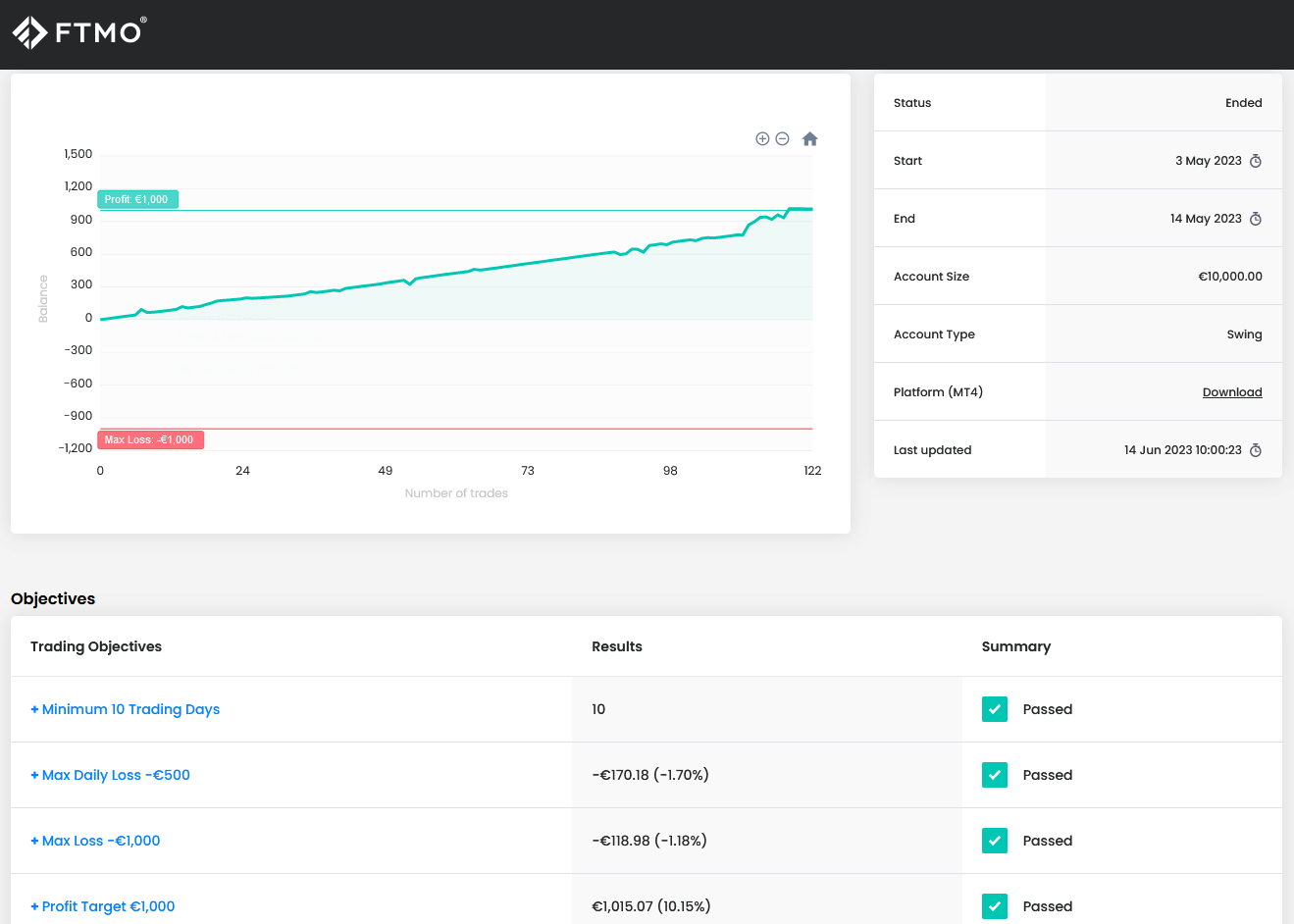
Task: Click the Last updated timestamp value
Action: click(x=1183, y=450)
